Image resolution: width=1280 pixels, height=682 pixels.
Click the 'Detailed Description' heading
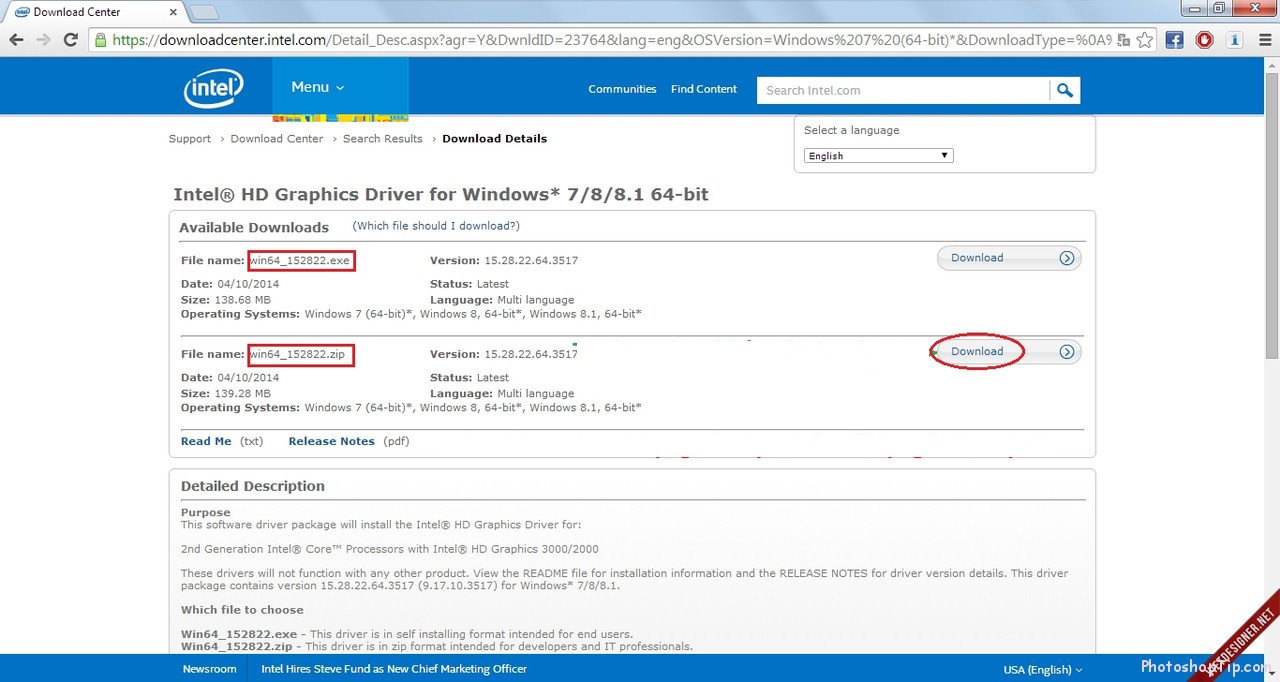point(253,486)
